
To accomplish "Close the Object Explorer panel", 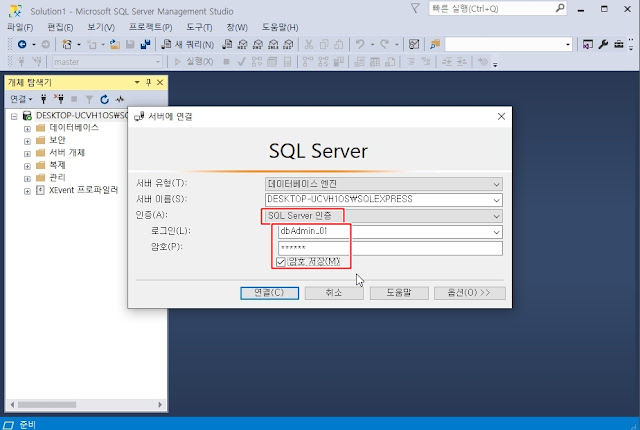I will [x=160, y=82].
